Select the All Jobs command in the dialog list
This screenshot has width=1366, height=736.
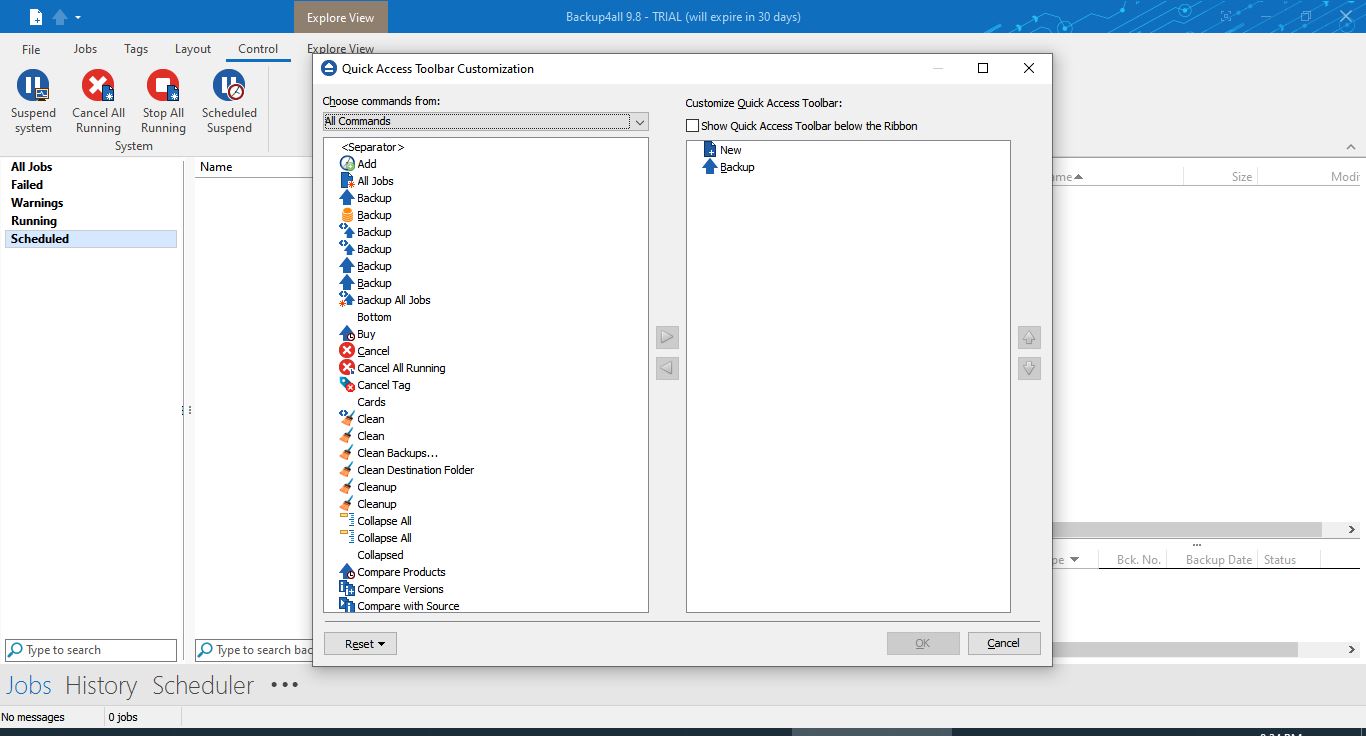click(x=366, y=181)
